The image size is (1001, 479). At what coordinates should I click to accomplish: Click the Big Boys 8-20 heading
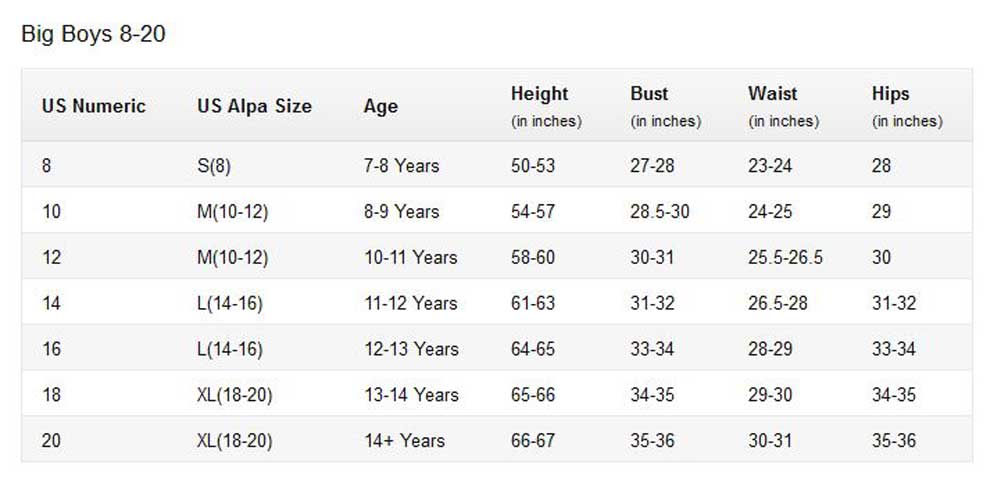click(93, 35)
